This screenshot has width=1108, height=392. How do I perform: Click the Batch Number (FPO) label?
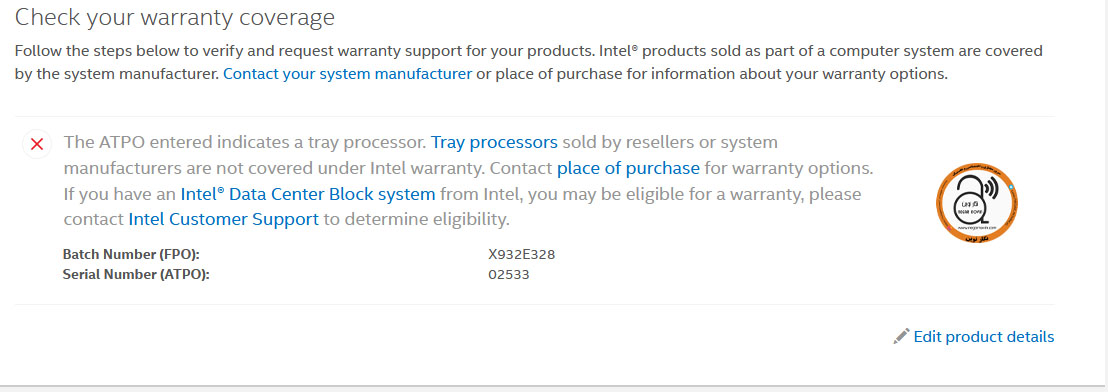(x=136, y=254)
